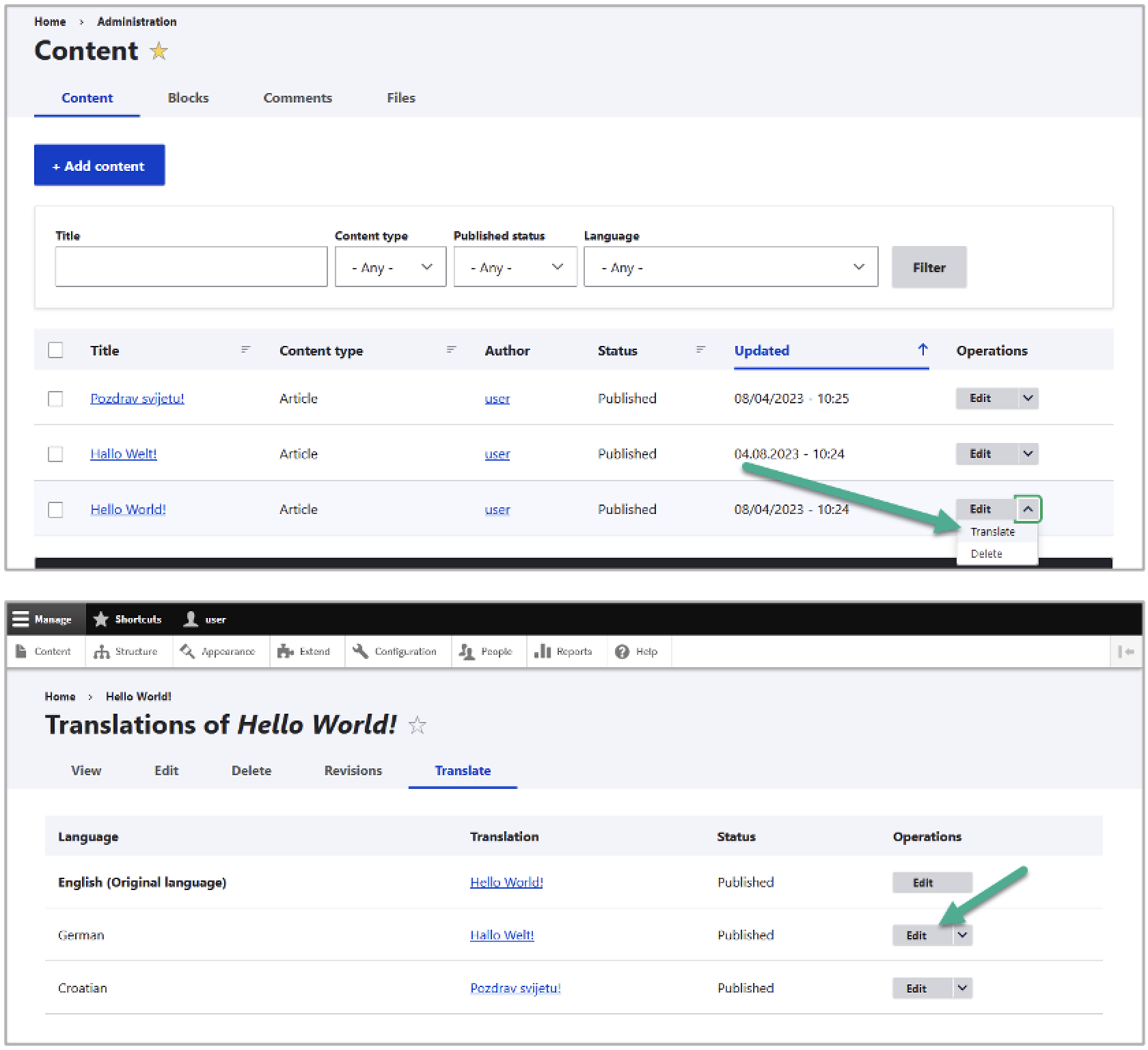Screen dimensions: 1148x1050
Task: Expand operations arrow for German translation
Action: [x=962, y=934]
